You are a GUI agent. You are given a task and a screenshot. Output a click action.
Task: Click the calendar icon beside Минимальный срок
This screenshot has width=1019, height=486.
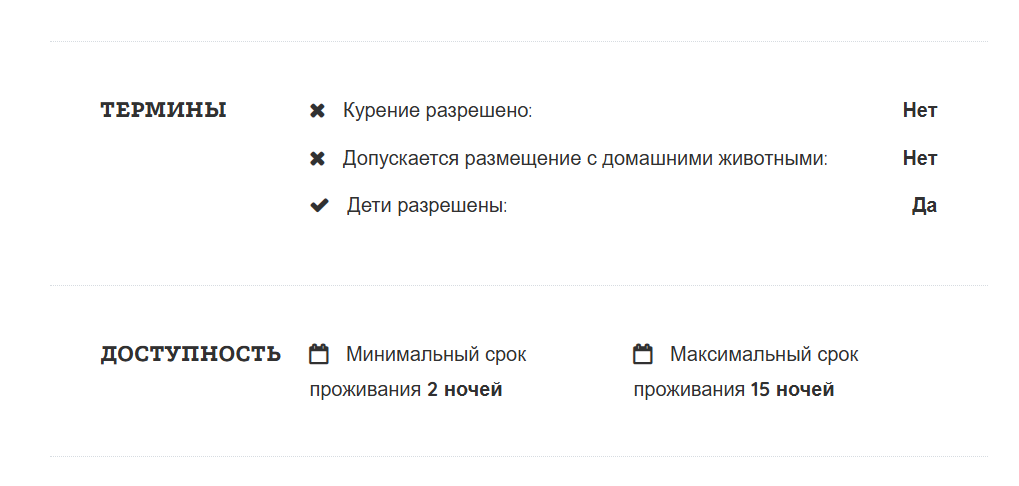tap(319, 354)
